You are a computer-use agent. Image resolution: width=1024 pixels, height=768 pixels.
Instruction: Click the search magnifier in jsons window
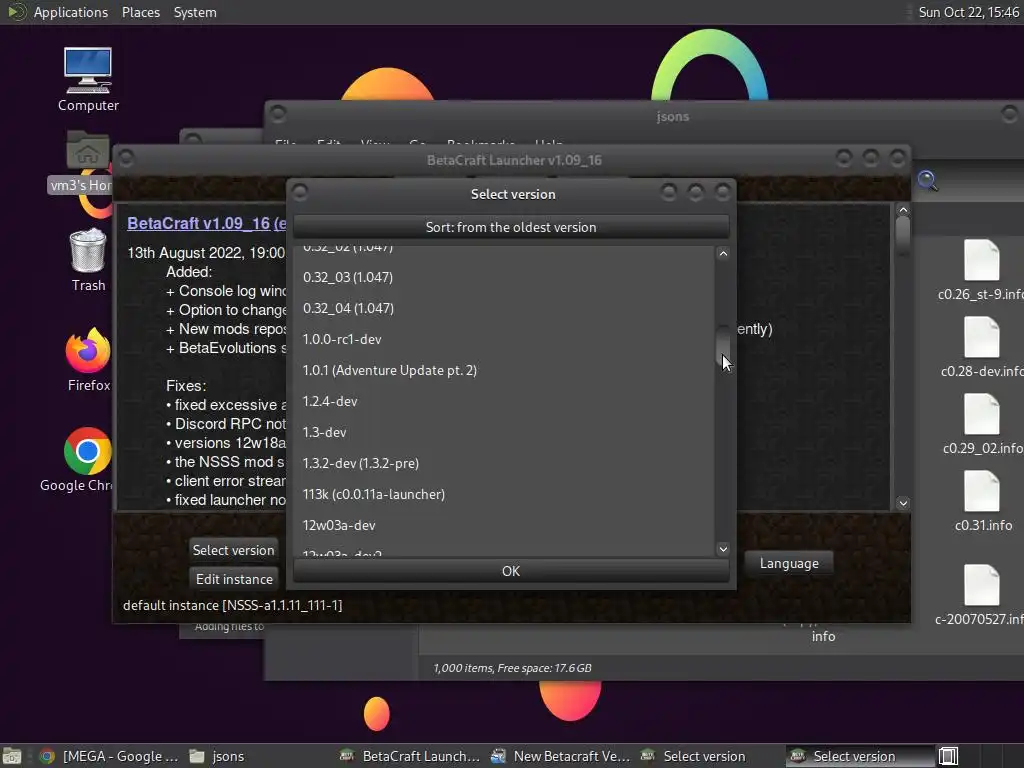(x=928, y=181)
